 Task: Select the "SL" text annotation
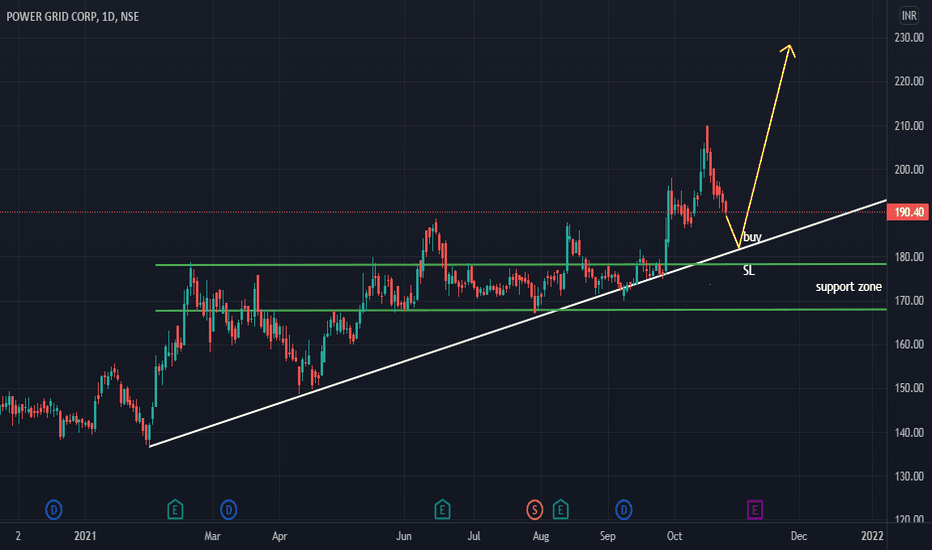tap(748, 271)
